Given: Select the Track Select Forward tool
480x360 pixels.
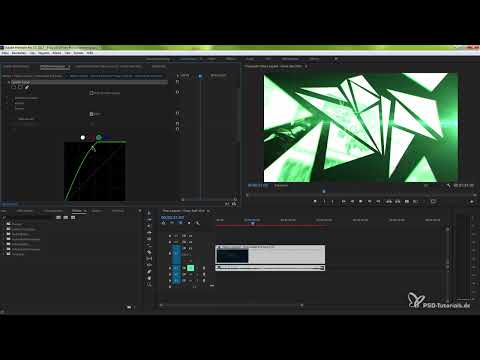Looking at the screenshot, I should 149,219.
